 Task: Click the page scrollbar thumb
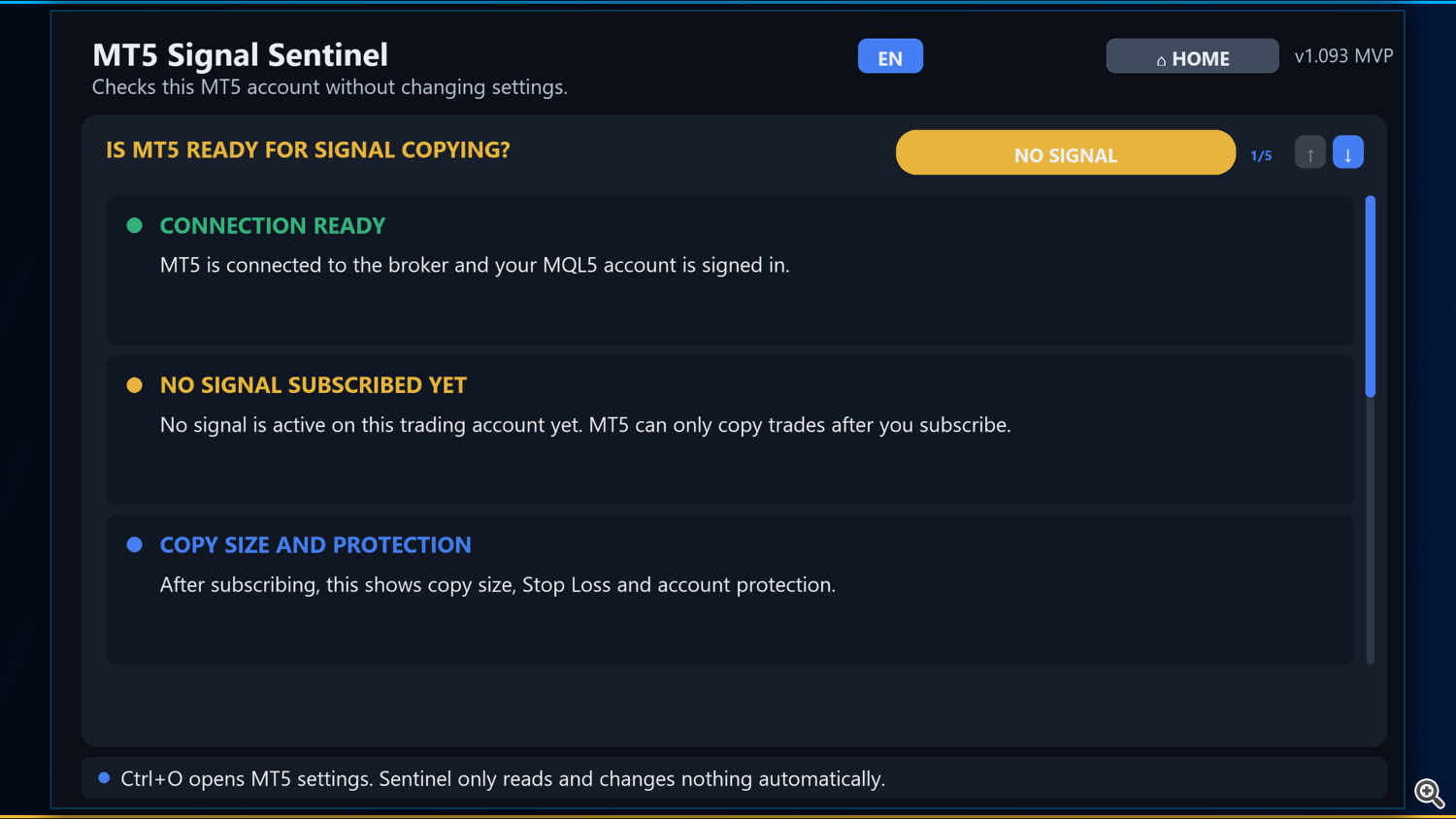click(x=1371, y=296)
